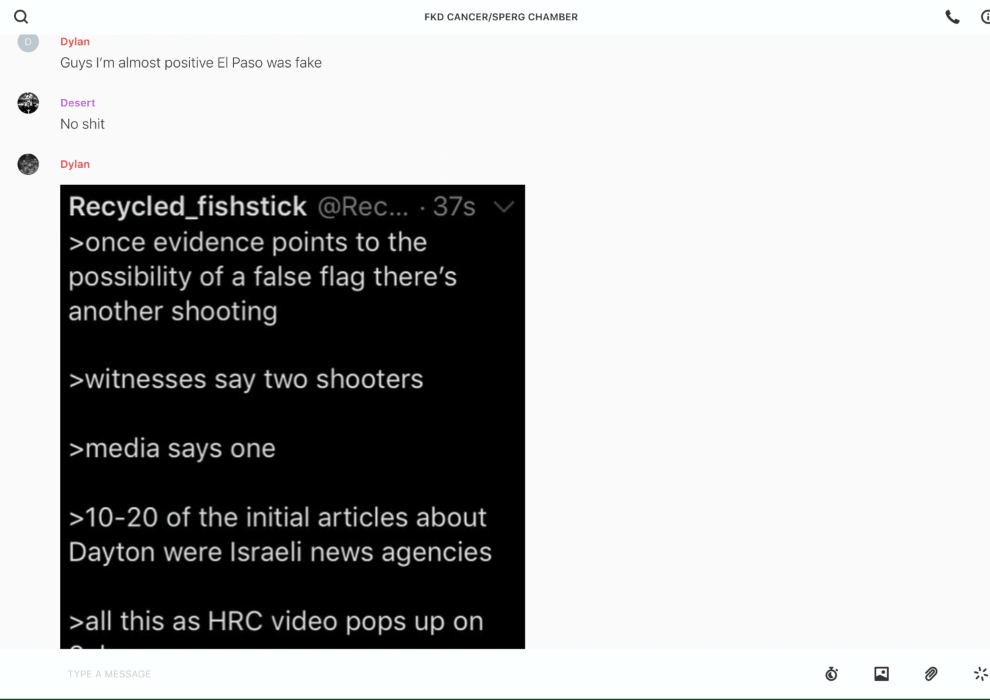
Task: Click the 'El Paso was fake' message
Action: tap(191, 63)
